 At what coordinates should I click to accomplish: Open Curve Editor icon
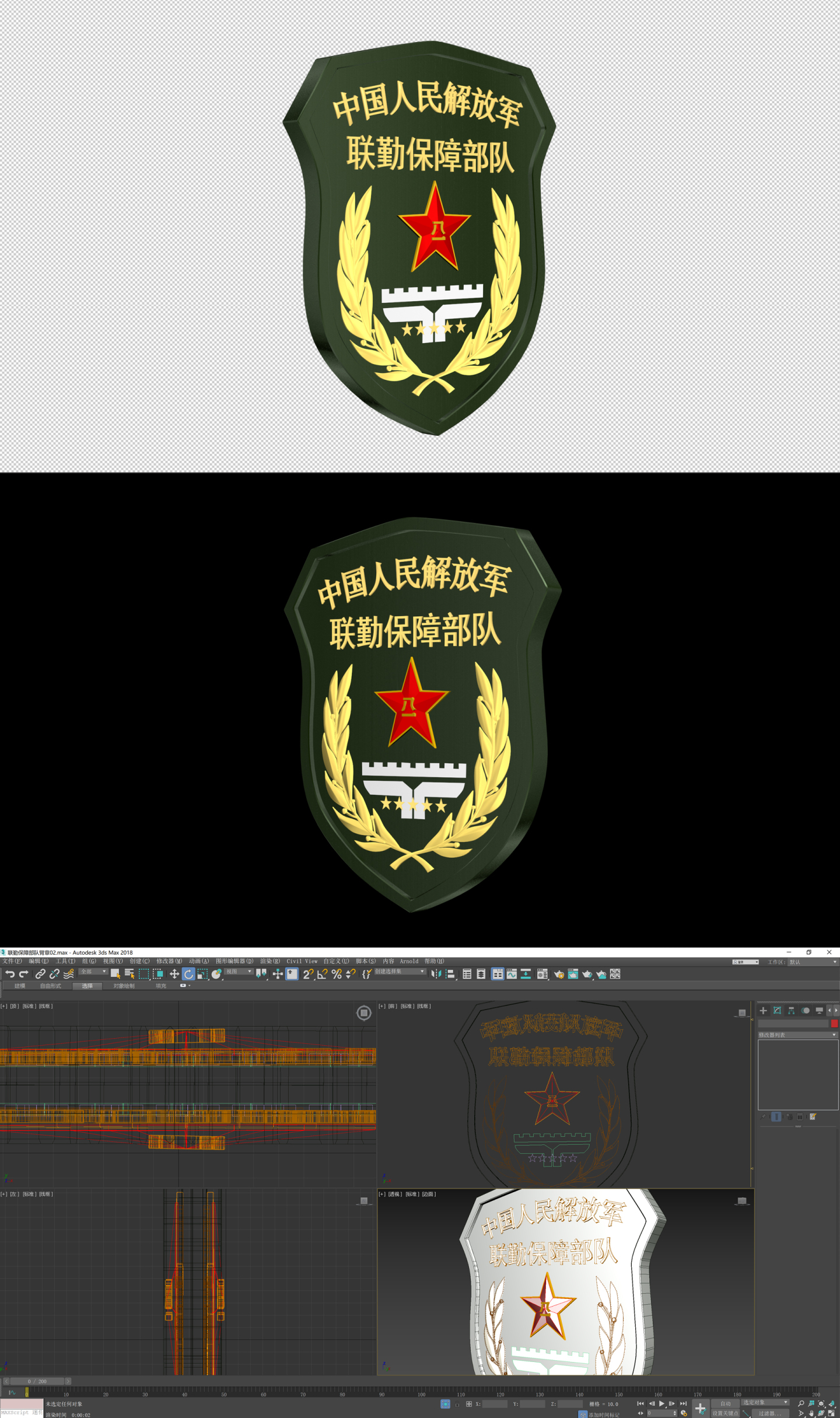coord(512,974)
